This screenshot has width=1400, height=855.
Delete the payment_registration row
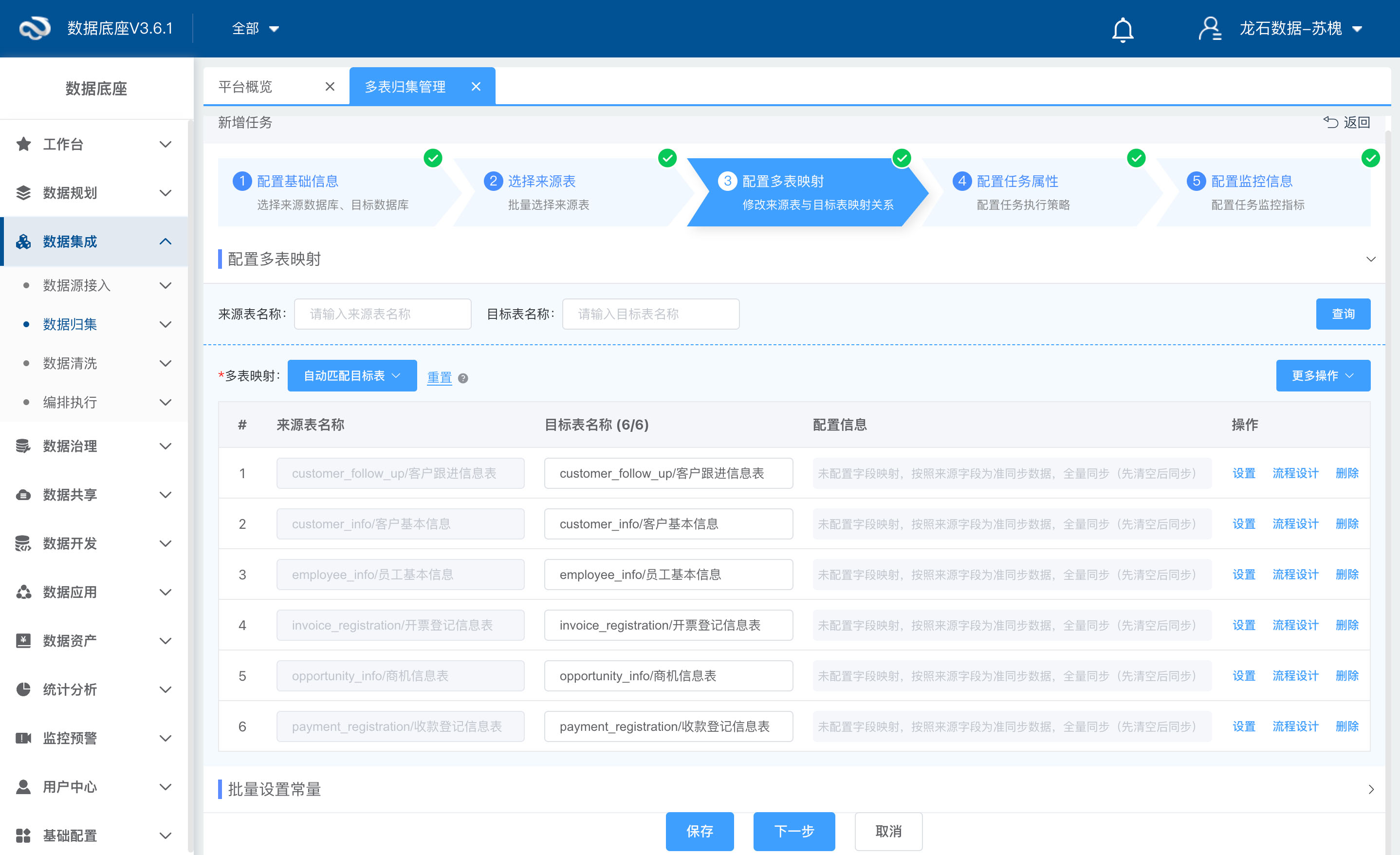[1346, 726]
